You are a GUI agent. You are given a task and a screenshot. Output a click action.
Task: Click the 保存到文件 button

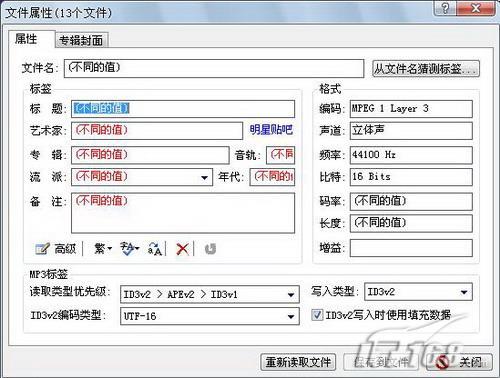pyautogui.click(x=381, y=362)
